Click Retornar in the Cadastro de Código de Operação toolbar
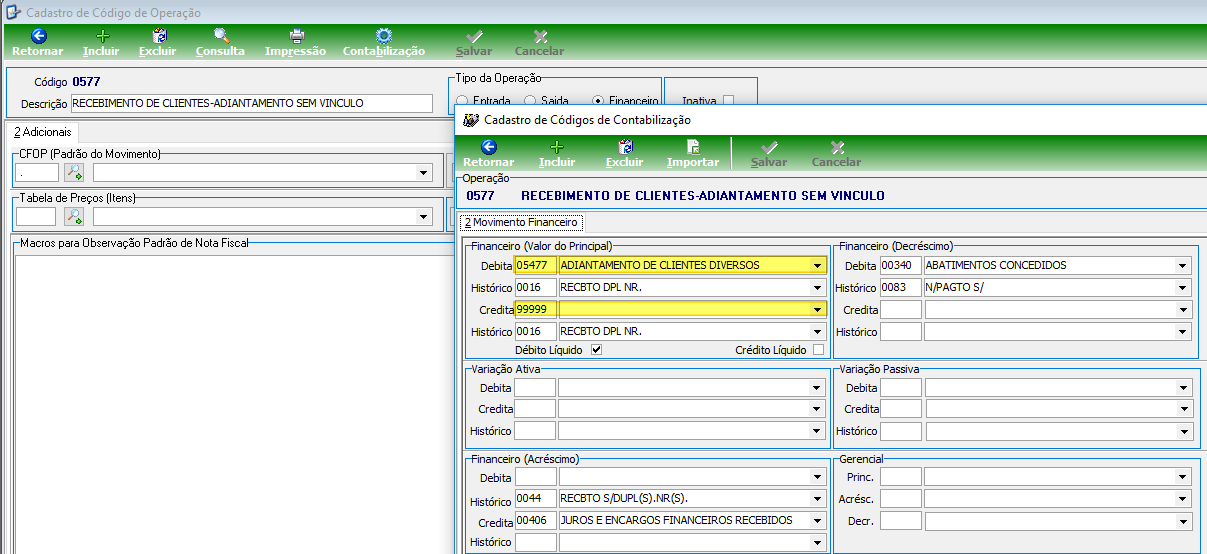 (38, 42)
